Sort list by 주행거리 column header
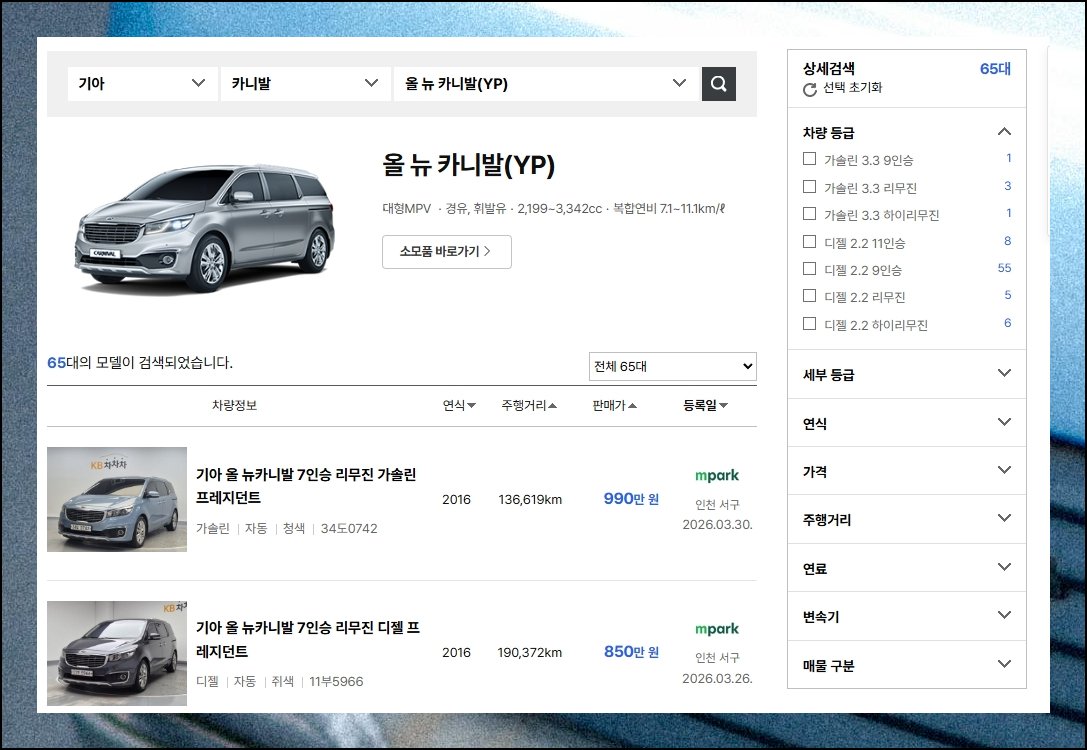The height and width of the screenshot is (750, 1087). pyautogui.click(x=529, y=405)
